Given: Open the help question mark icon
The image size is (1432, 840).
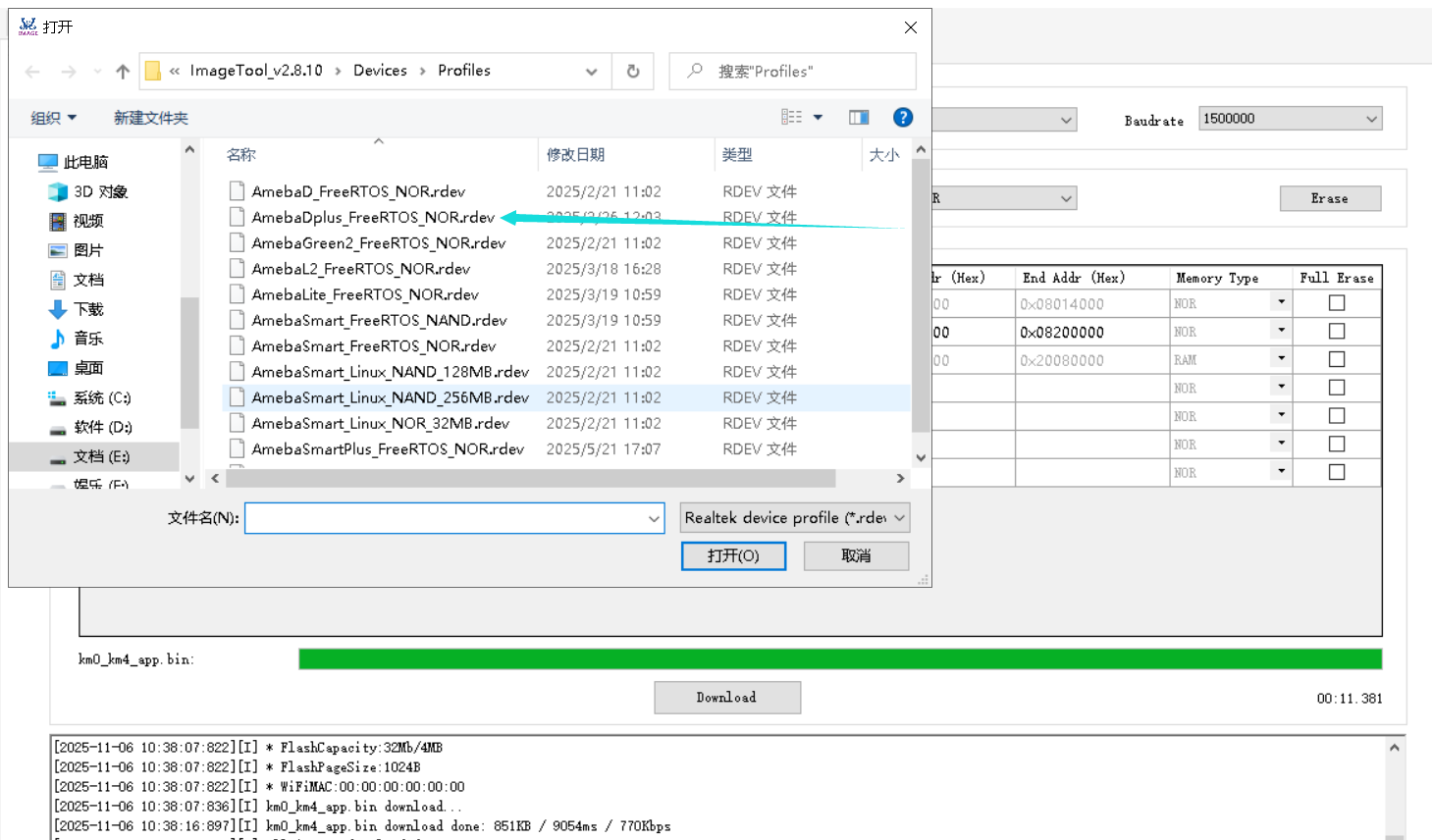Looking at the screenshot, I should [x=903, y=118].
